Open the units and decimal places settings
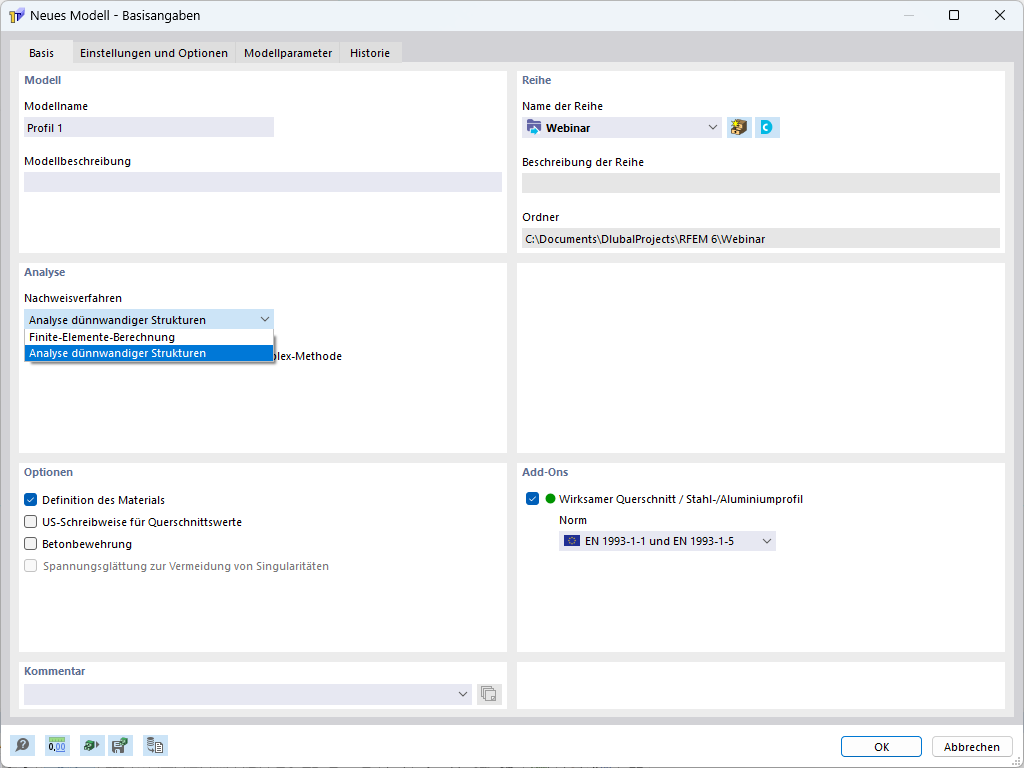Image resolution: width=1024 pixels, height=768 pixels. (x=57, y=746)
